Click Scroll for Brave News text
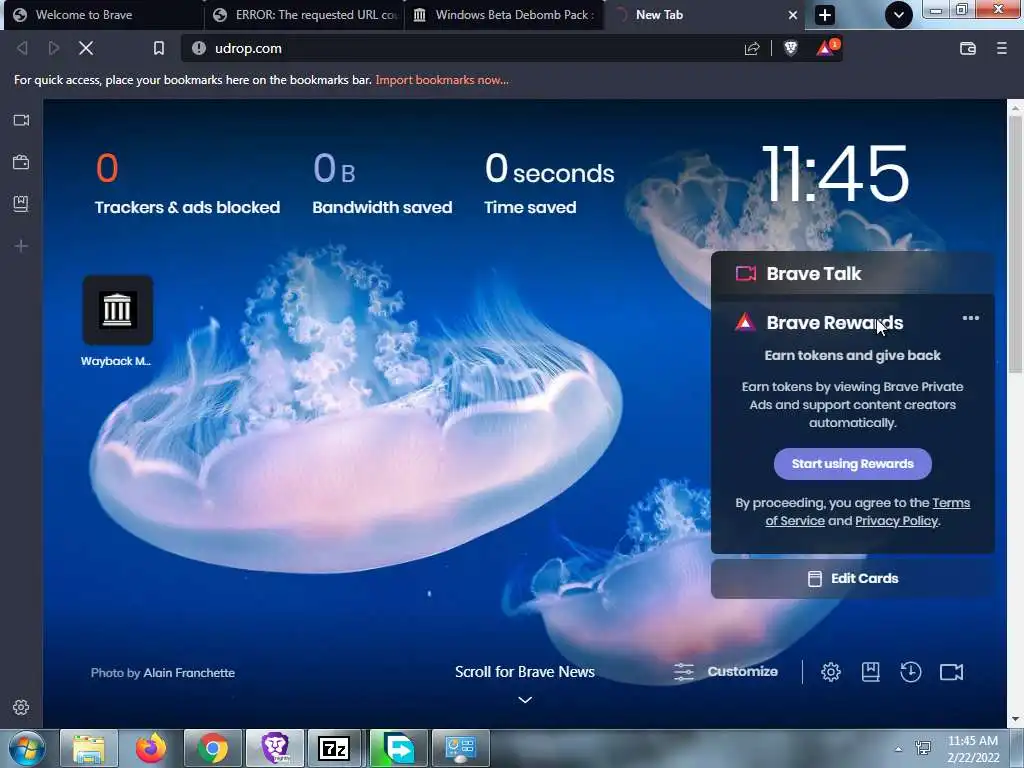This screenshot has width=1024, height=768. (x=525, y=672)
